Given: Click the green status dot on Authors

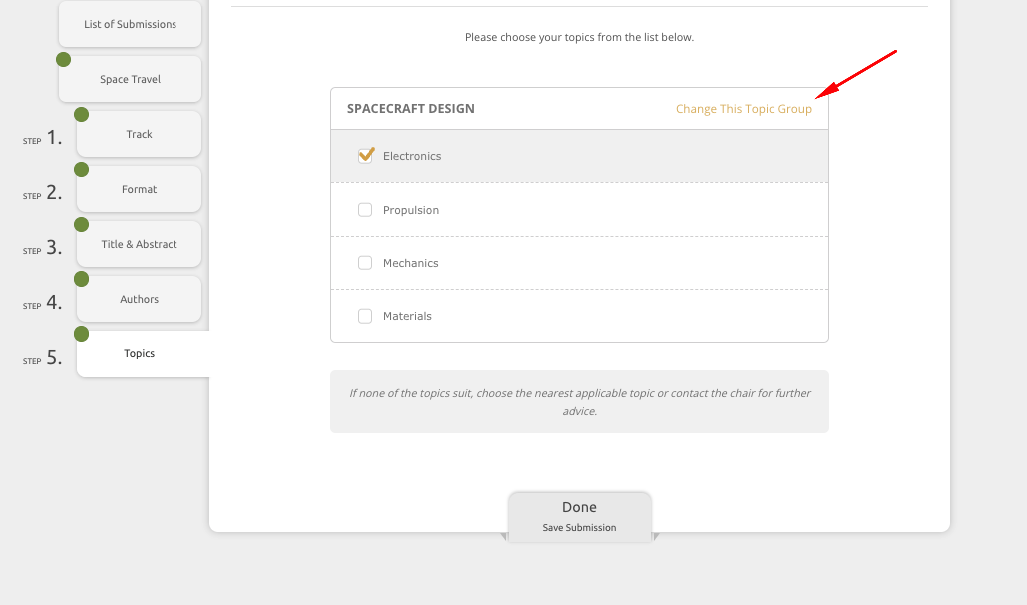Looking at the screenshot, I should pyautogui.click(x=81, y=279).
